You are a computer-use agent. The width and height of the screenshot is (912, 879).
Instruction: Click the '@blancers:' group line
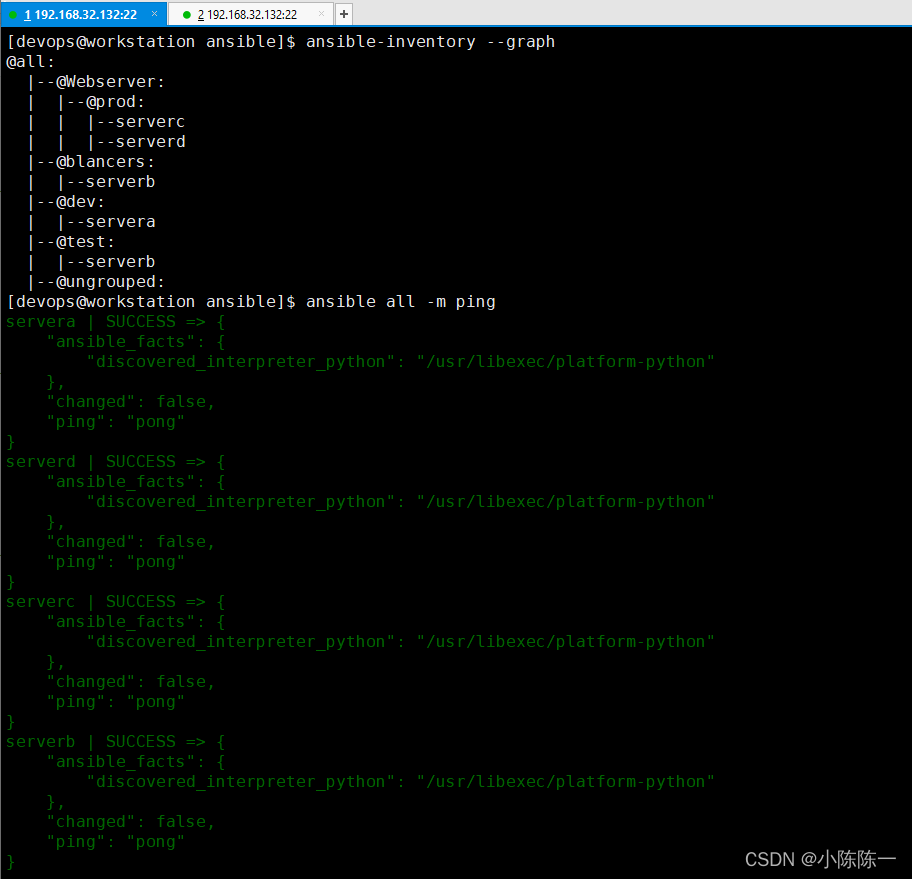(105, 162)
